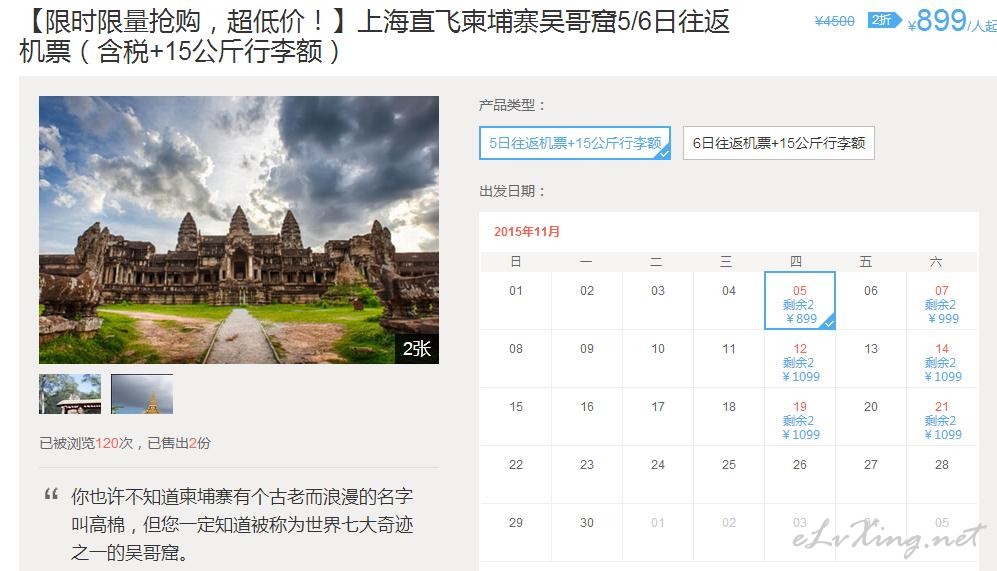The image size is (997, 571).
Task: Select November 19 departure date
Action: point(800,416)
